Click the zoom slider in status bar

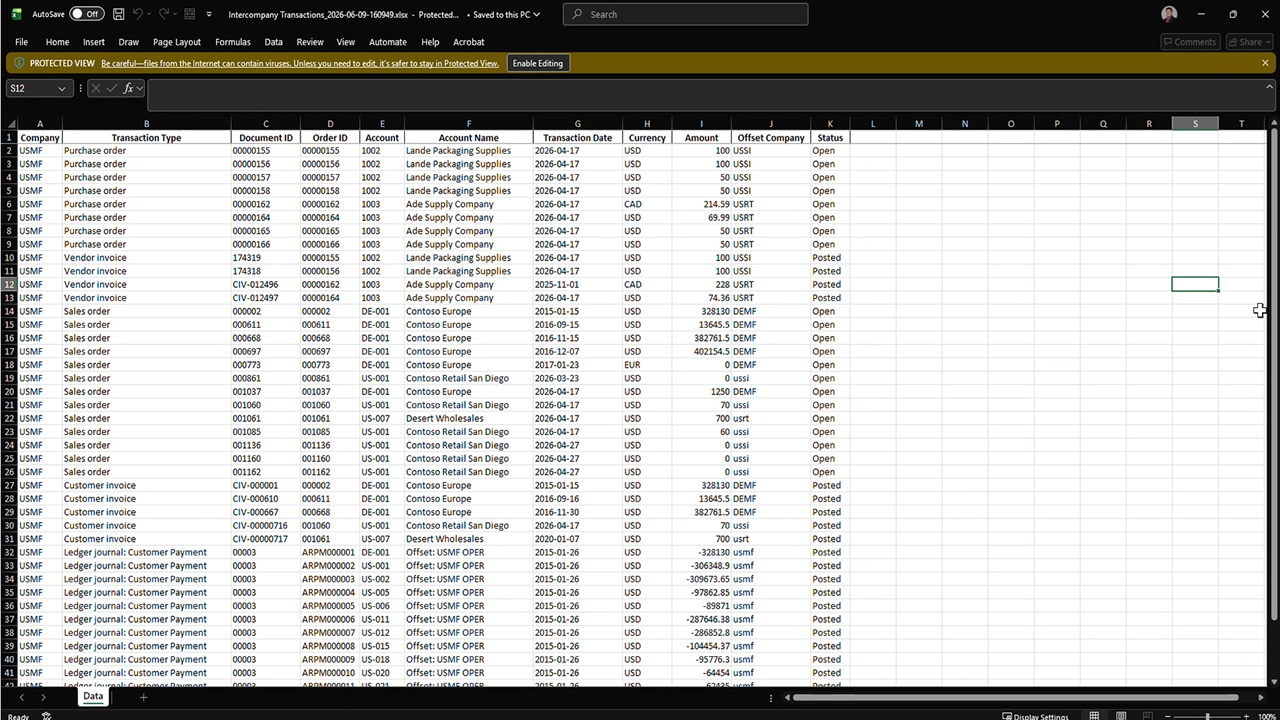tap(1207, 716)
